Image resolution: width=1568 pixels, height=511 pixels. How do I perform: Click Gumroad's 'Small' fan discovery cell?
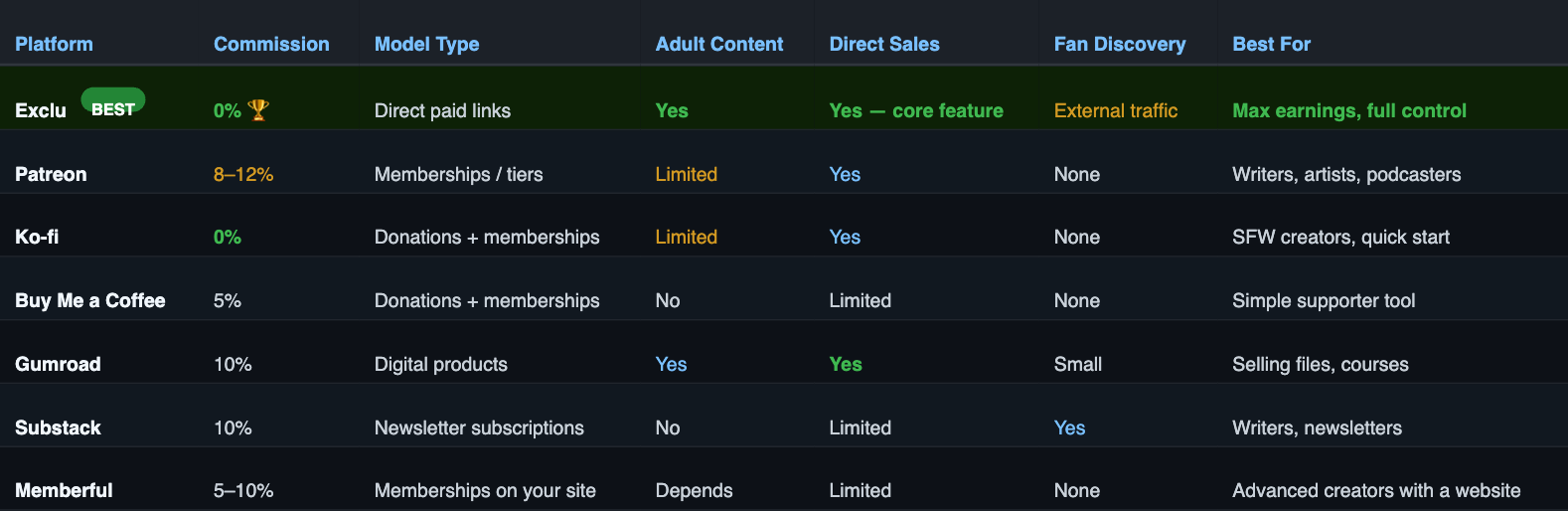1078,364
